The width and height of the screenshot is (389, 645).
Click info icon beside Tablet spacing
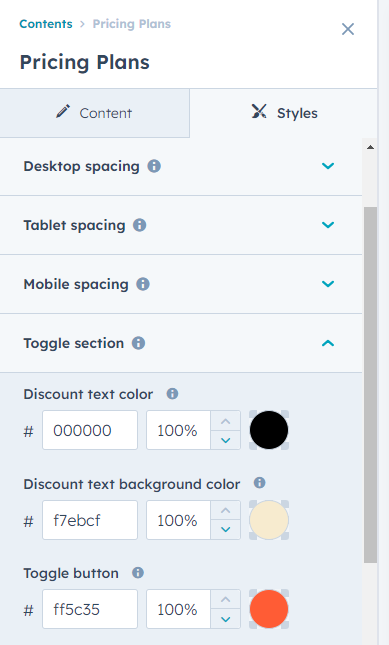pyautogui.click(x=139, y=225)
